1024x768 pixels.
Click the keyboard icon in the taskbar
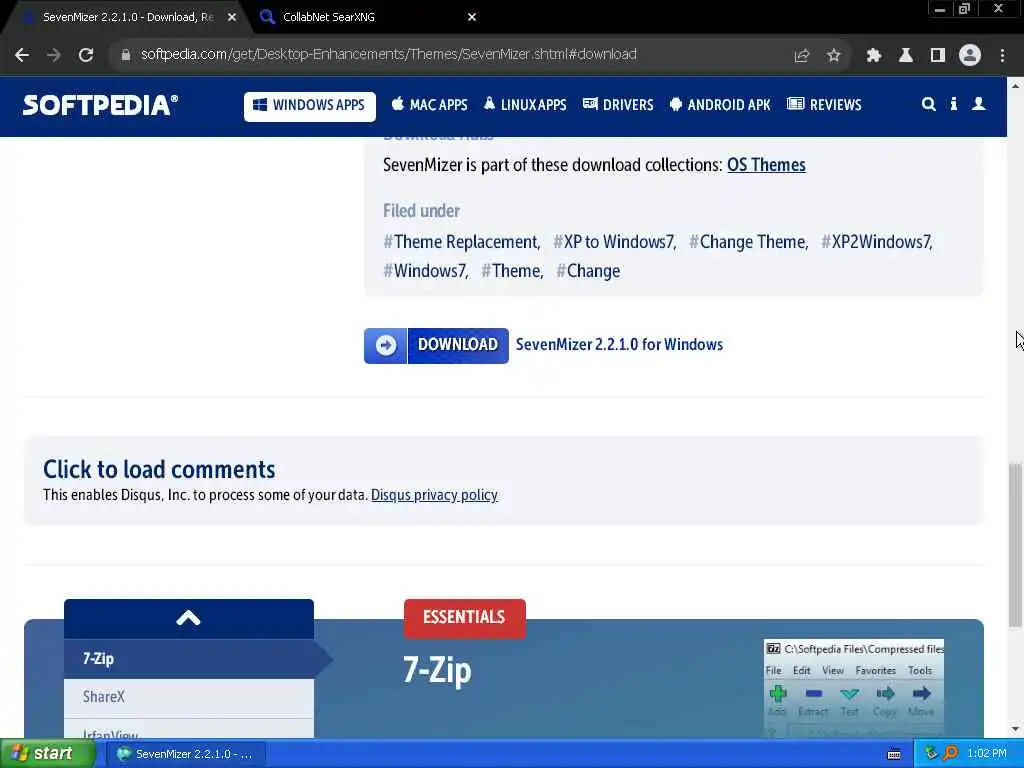tap(894, 754)
